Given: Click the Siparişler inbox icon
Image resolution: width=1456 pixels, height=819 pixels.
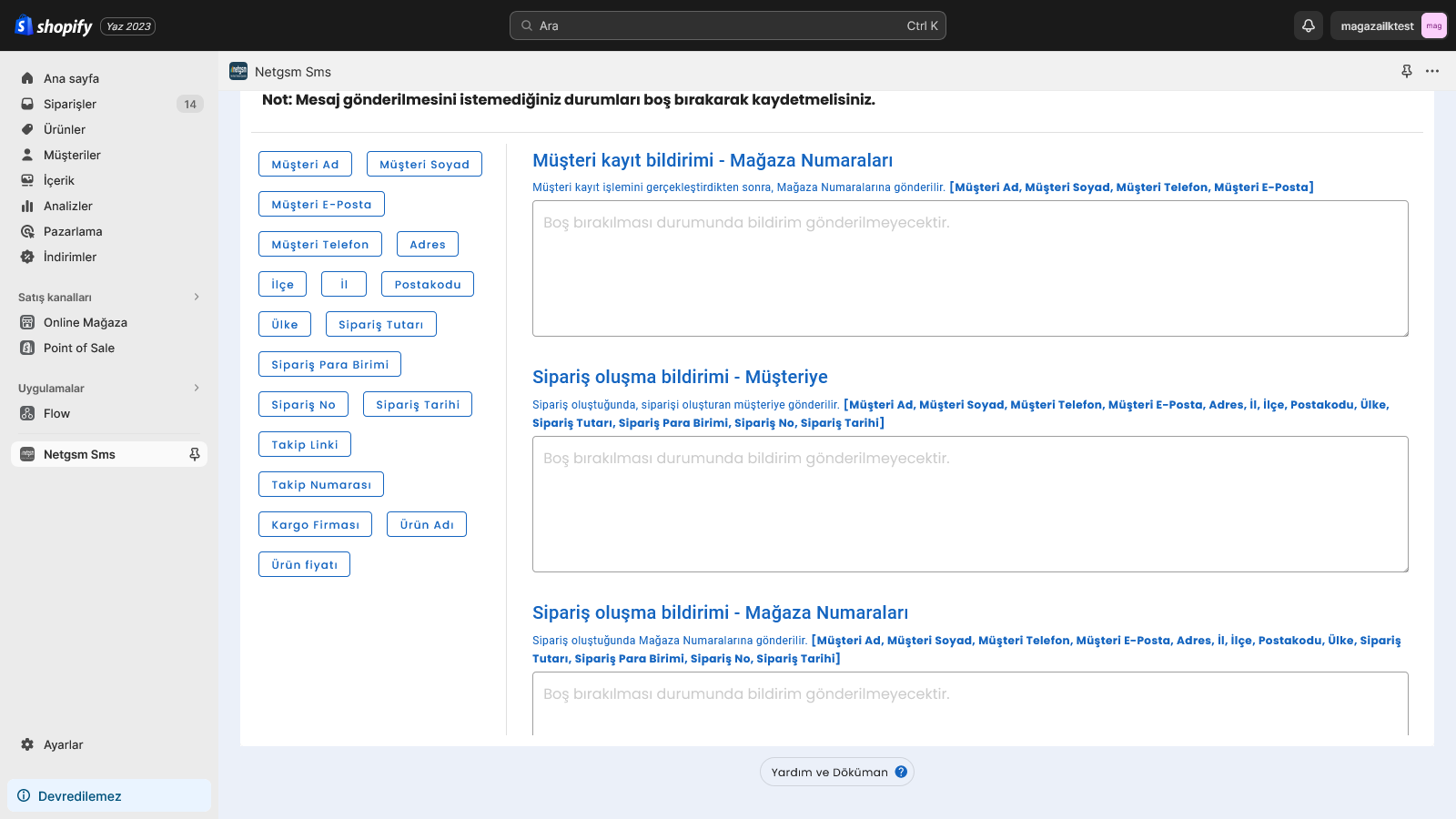Looking at the screenshot, I should [27, 104].
